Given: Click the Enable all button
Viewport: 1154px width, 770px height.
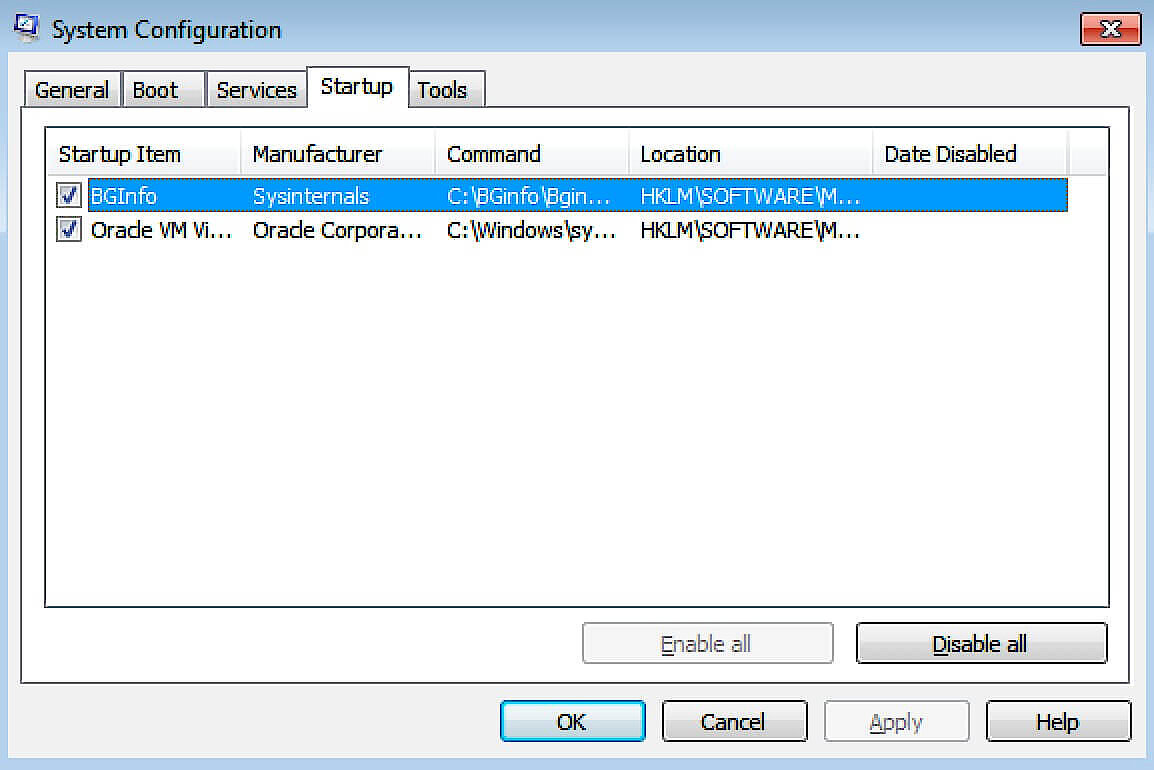Looking at the screenshot, I should pyautogui.click(x=707, y=643).
